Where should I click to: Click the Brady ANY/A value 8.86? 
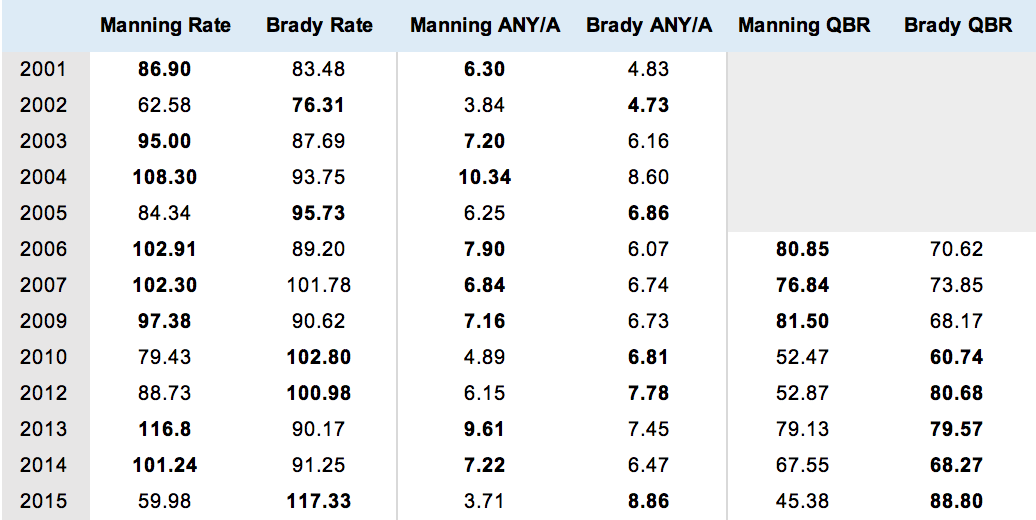(649, 501)
